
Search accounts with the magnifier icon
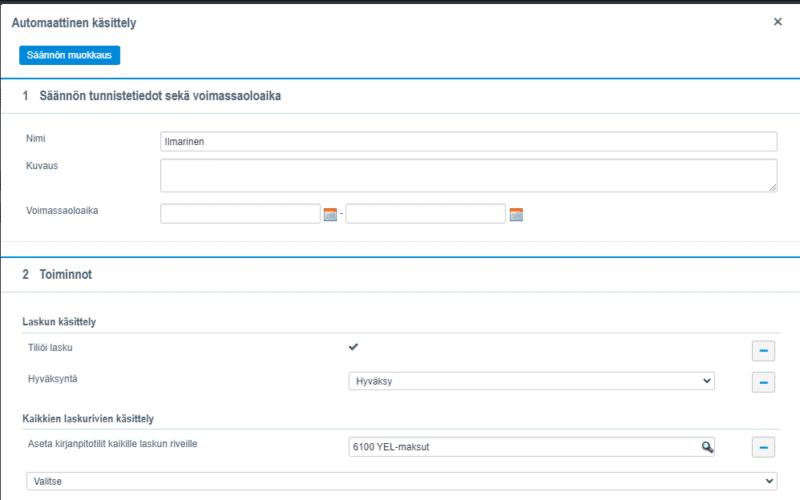pyautogui.click(x=706, y=448)
